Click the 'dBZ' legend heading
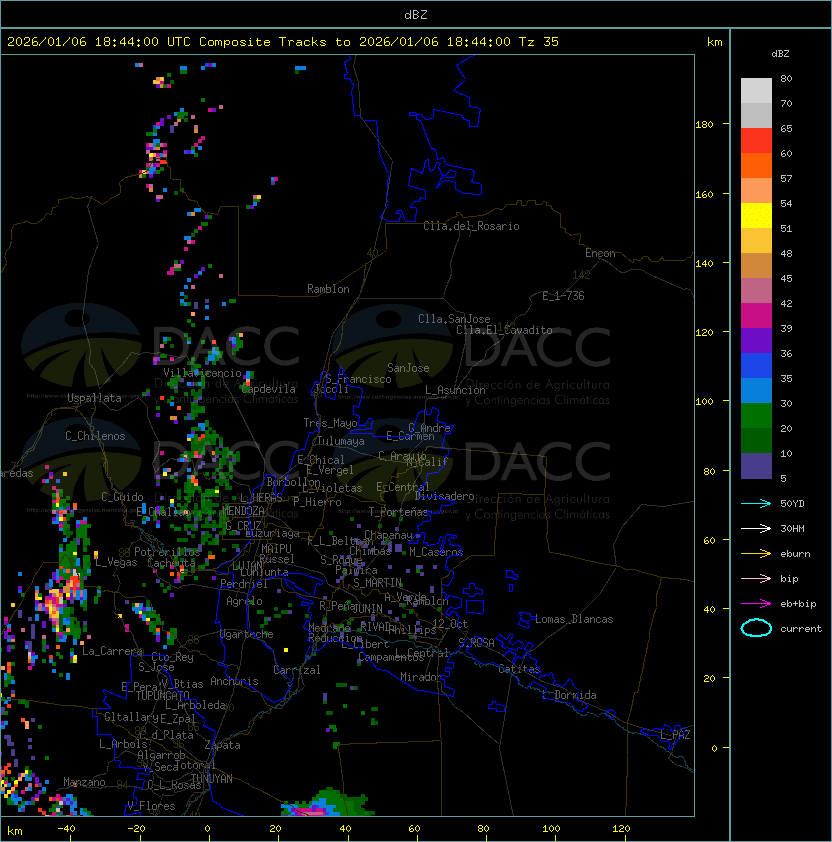Viewport: 832px width, 842px height. click(780, 54)
